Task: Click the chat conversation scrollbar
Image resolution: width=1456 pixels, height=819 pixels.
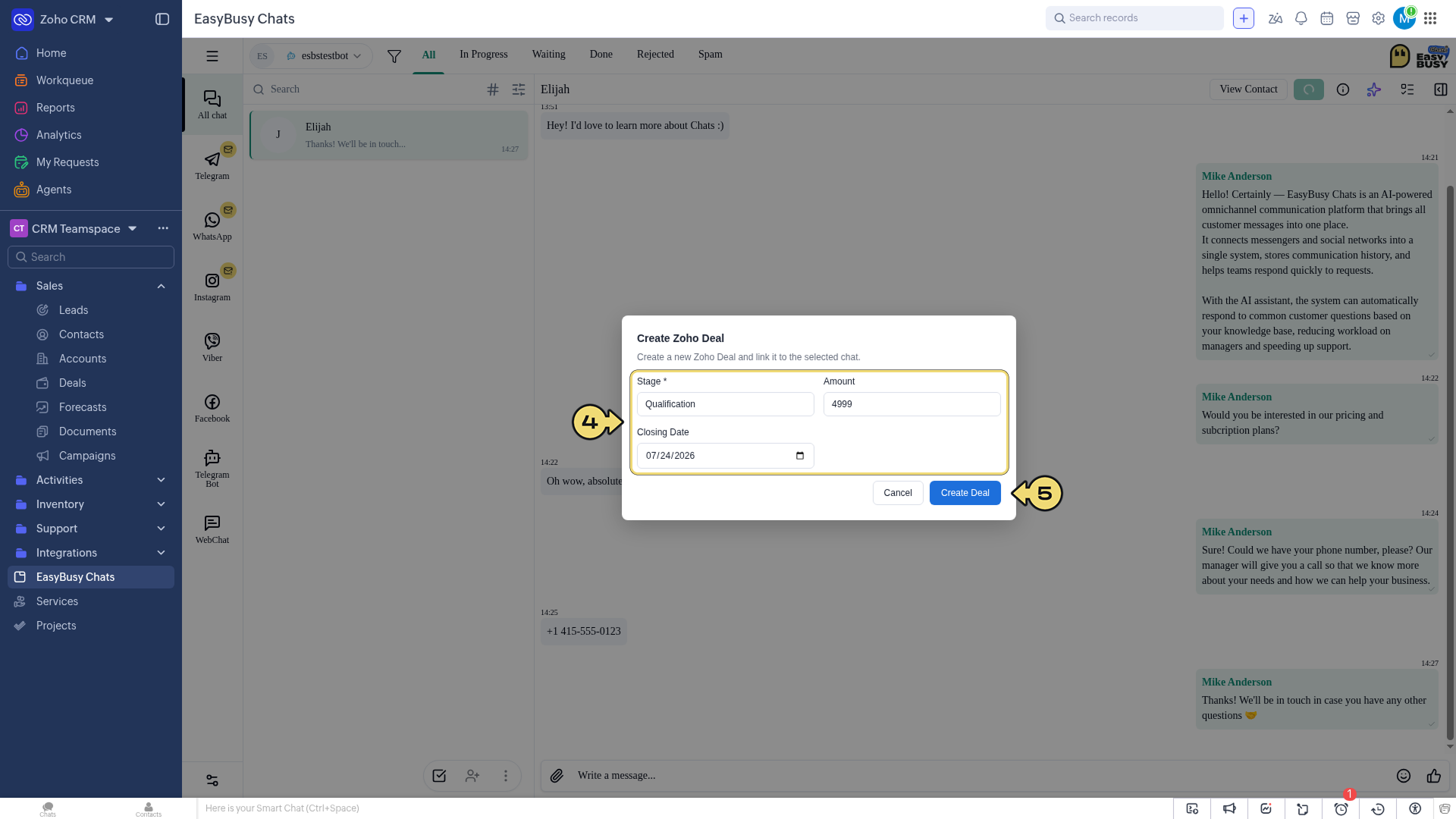Action: pyautogui.click(x=1450, y=463)
